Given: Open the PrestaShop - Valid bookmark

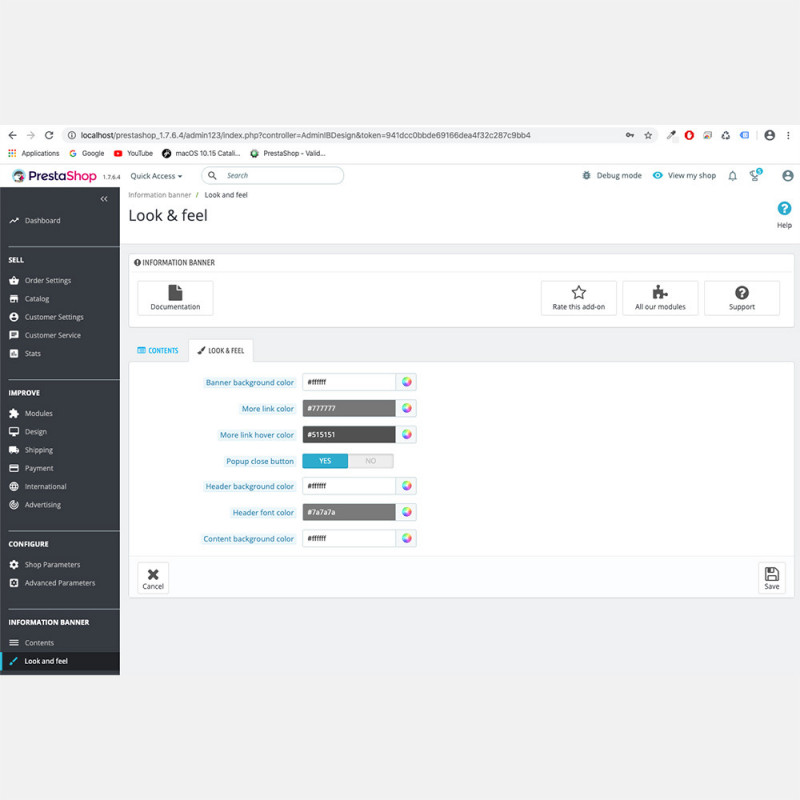Looking at the screenshot, I should tap(288, 153).
